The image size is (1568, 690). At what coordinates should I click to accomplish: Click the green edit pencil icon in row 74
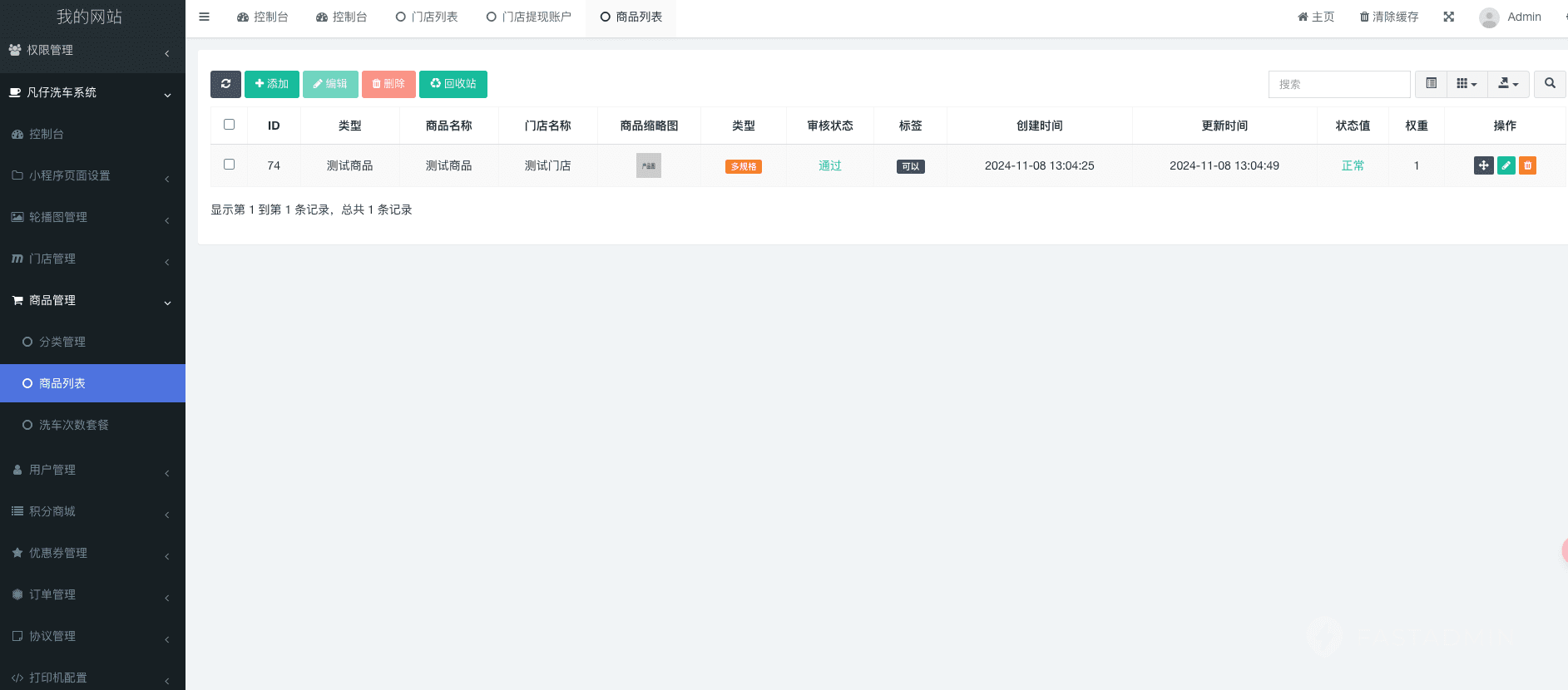click(1506, 165)
